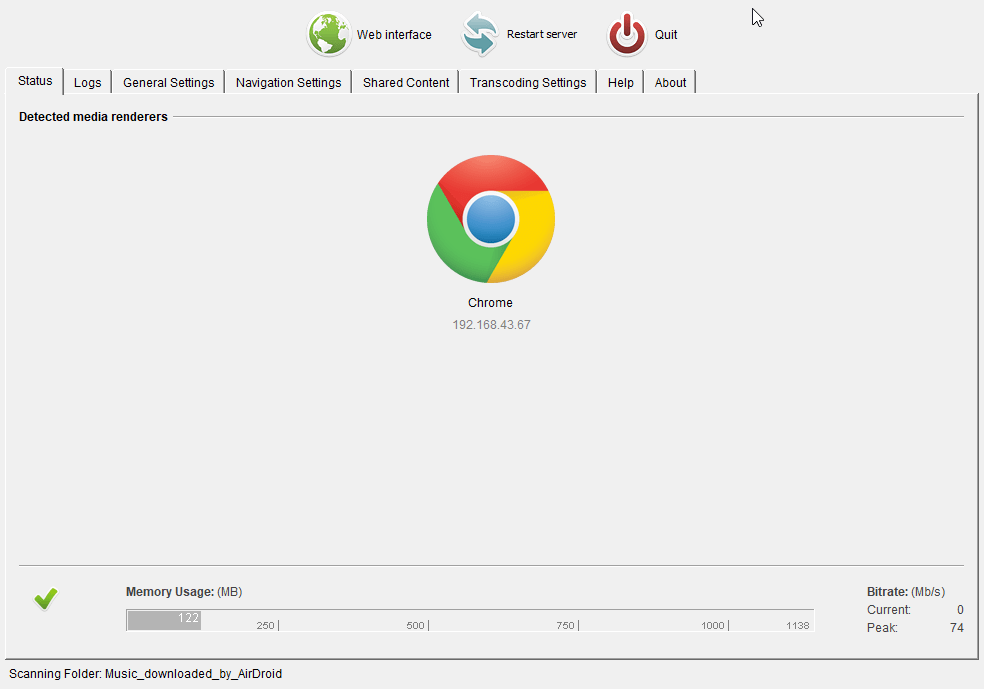This screenshot has width=984, height=689.
Task: Click the Quit label
Action: 666,35
